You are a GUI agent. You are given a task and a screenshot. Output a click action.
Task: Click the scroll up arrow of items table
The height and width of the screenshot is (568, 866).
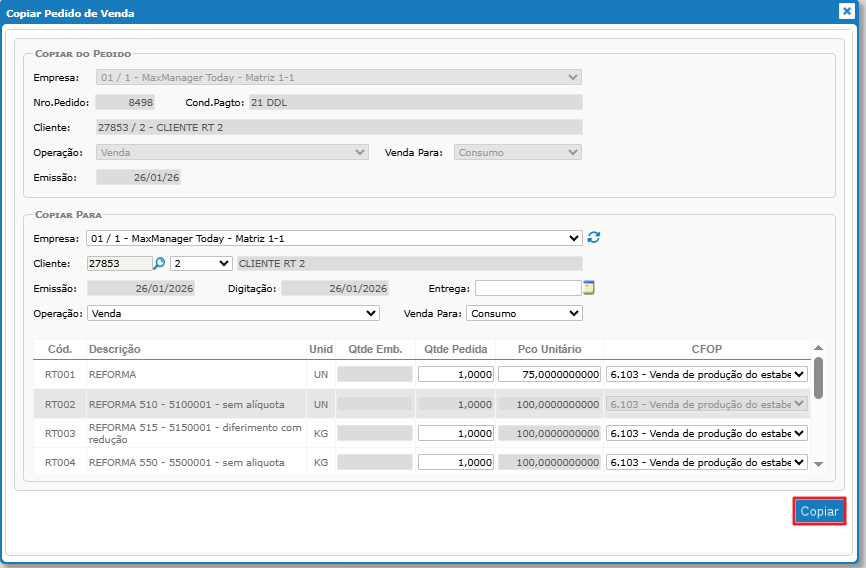(x=819, y=348)
